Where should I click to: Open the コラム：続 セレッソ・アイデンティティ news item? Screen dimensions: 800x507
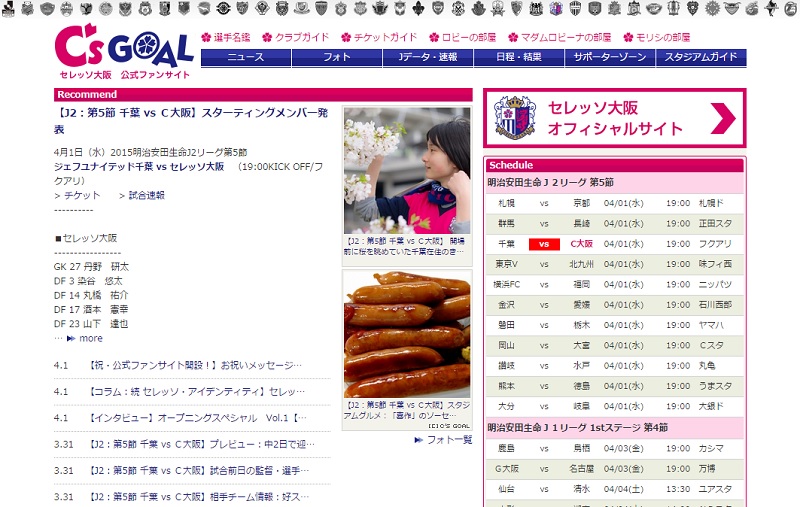197,392
